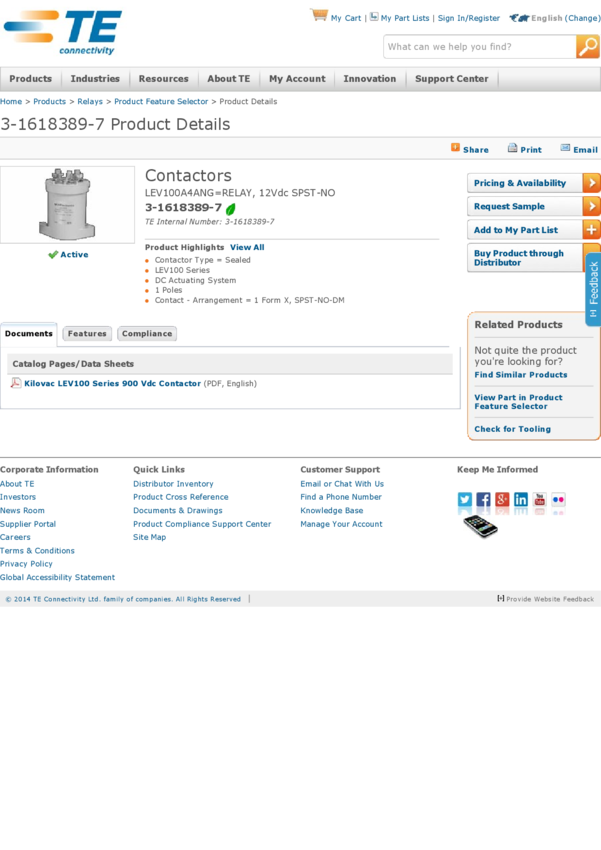Open Site Map link
This screenshot has width=601, height=850.
(150, 537)
